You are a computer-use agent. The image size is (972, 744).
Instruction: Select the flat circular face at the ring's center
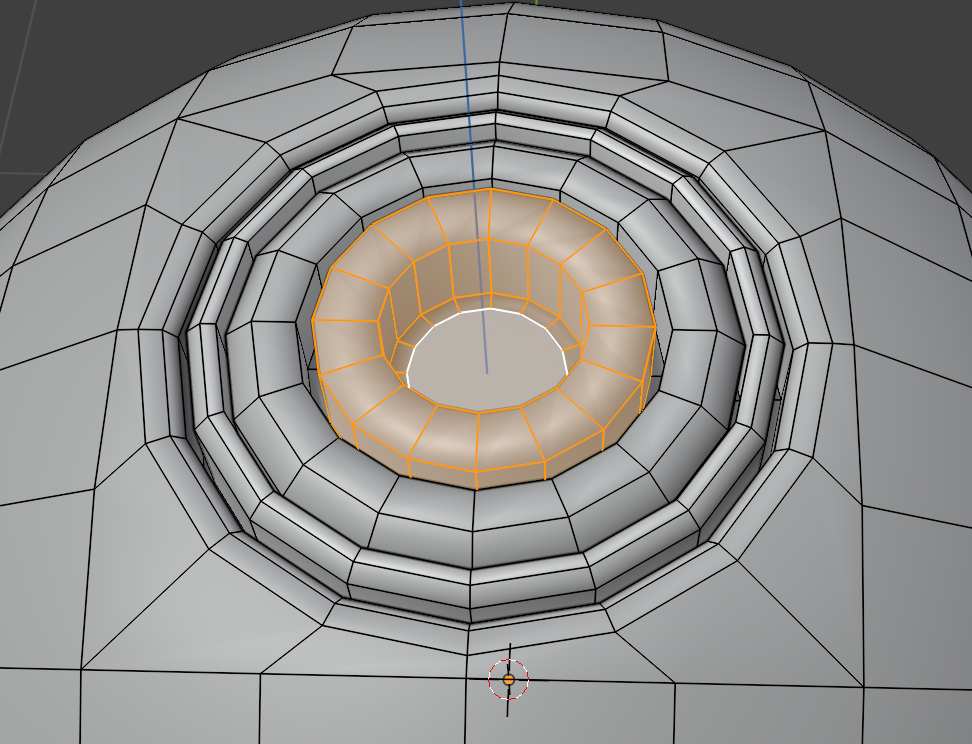coord(487,366)
